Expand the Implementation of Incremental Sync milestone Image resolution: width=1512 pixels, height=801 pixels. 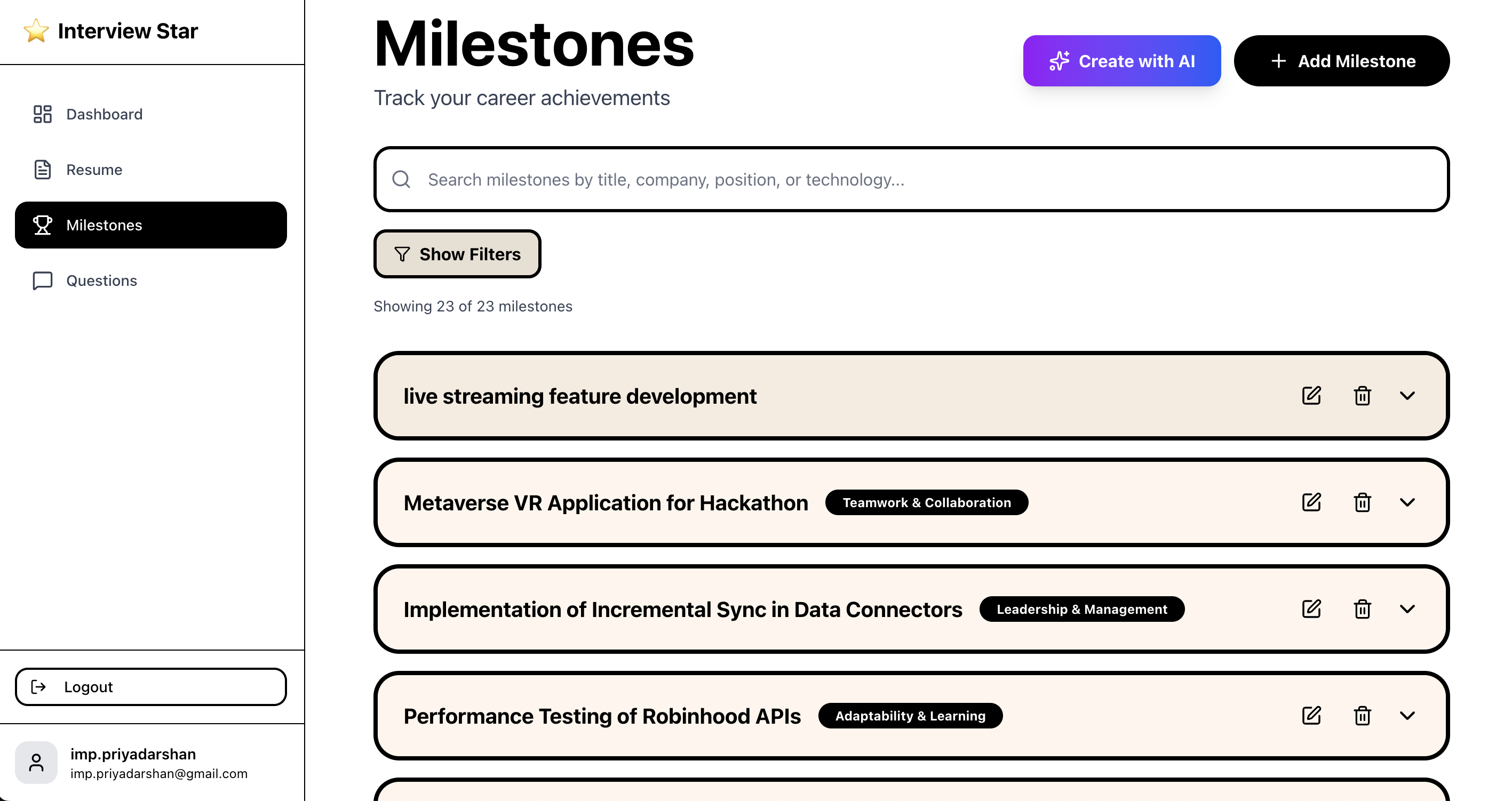point(1407,609)
